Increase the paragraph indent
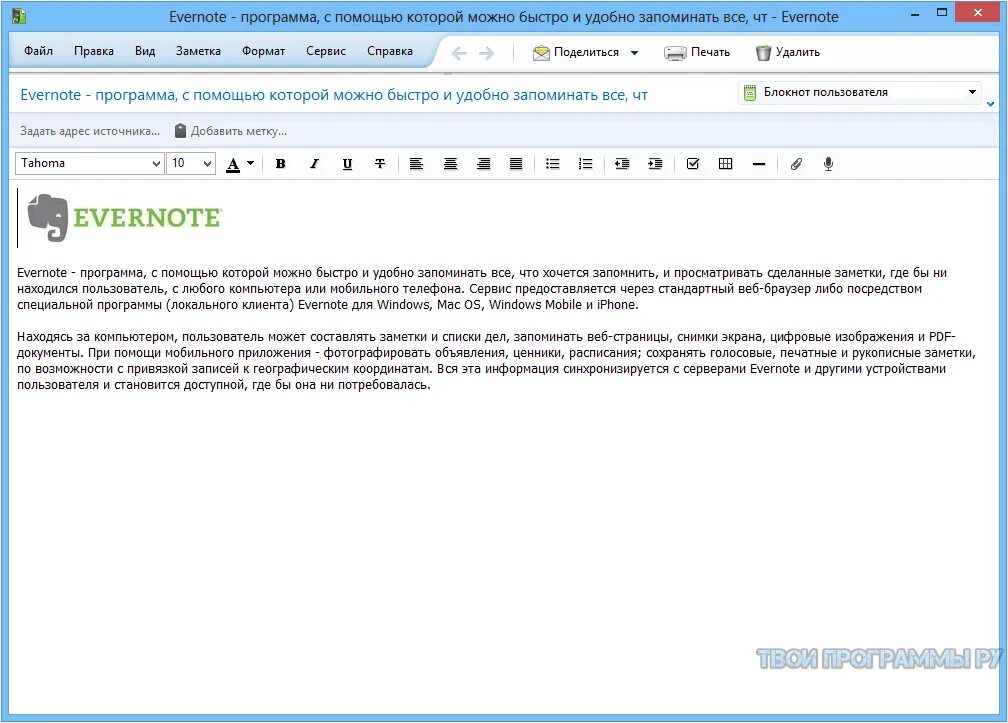The width and height of the screenshot is (1008, 723). pos(655,164)
